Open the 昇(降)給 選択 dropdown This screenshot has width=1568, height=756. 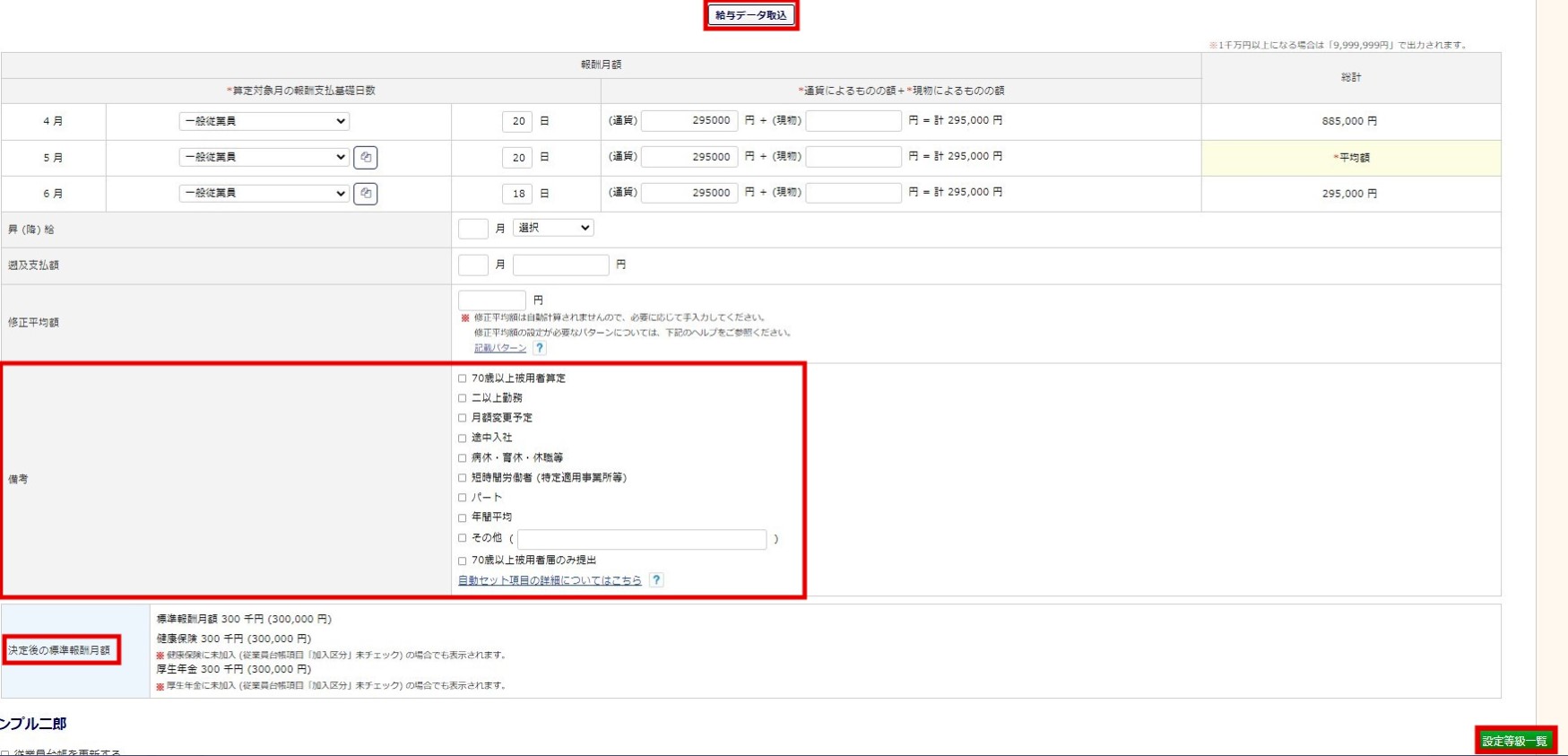[x=553, y=228]
